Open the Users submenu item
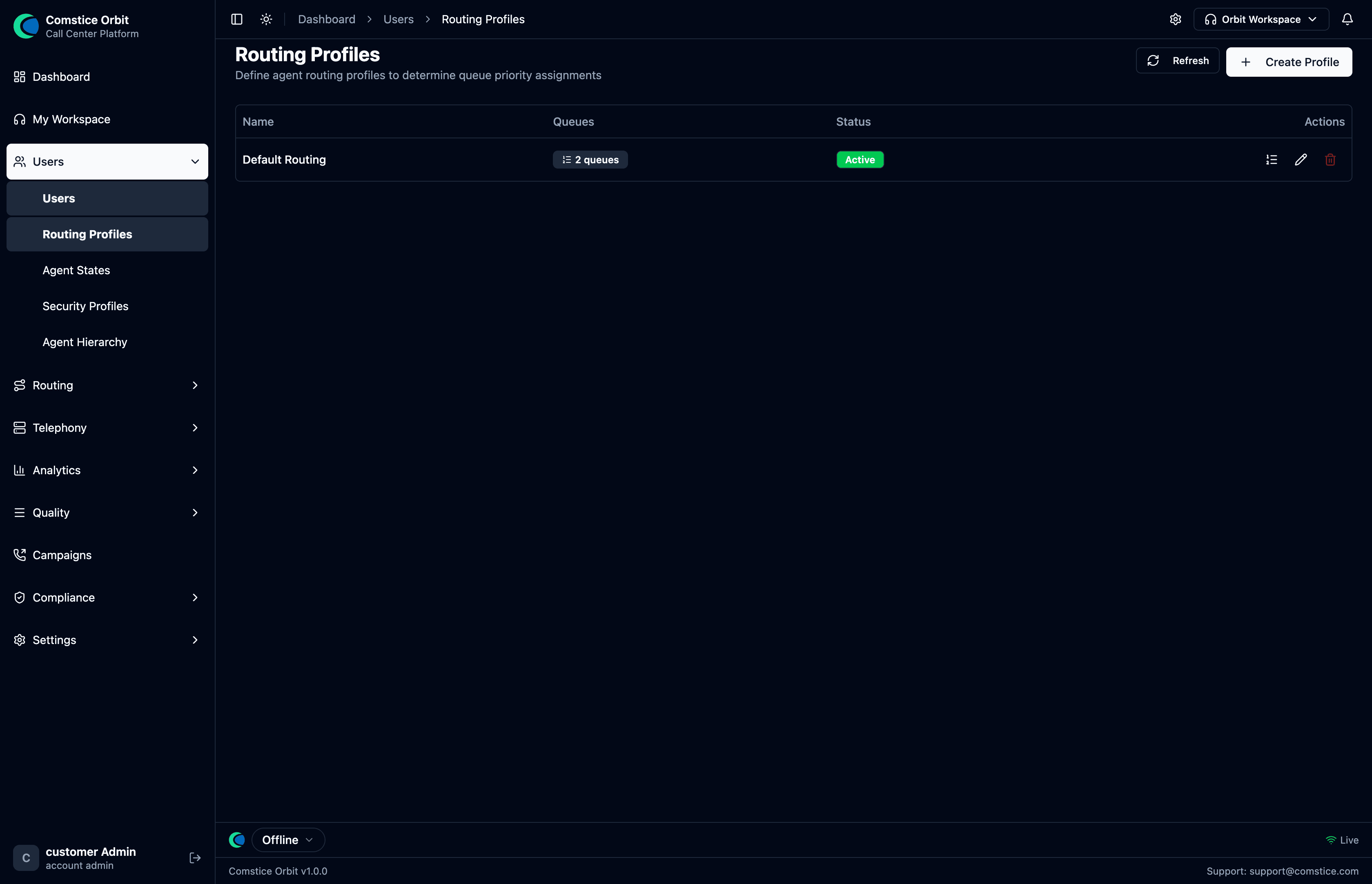 107,198
